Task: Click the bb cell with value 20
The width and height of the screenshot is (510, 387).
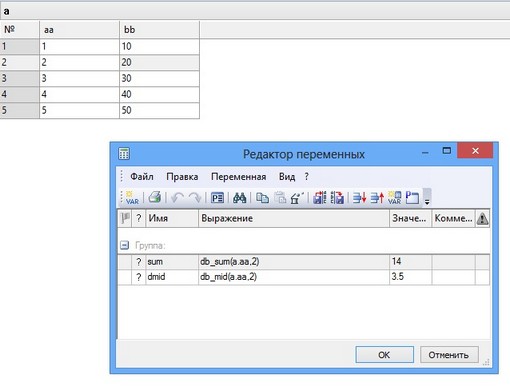Action: pyautogui.click(x=159, y=62)
